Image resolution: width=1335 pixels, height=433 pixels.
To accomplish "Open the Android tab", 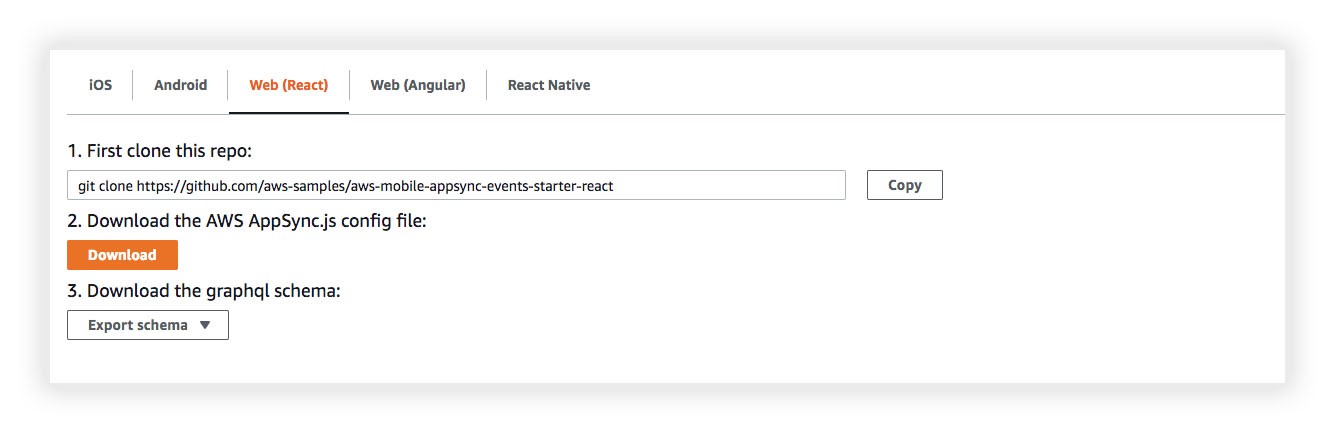I will pyautogui.click(x=180, y=85).
